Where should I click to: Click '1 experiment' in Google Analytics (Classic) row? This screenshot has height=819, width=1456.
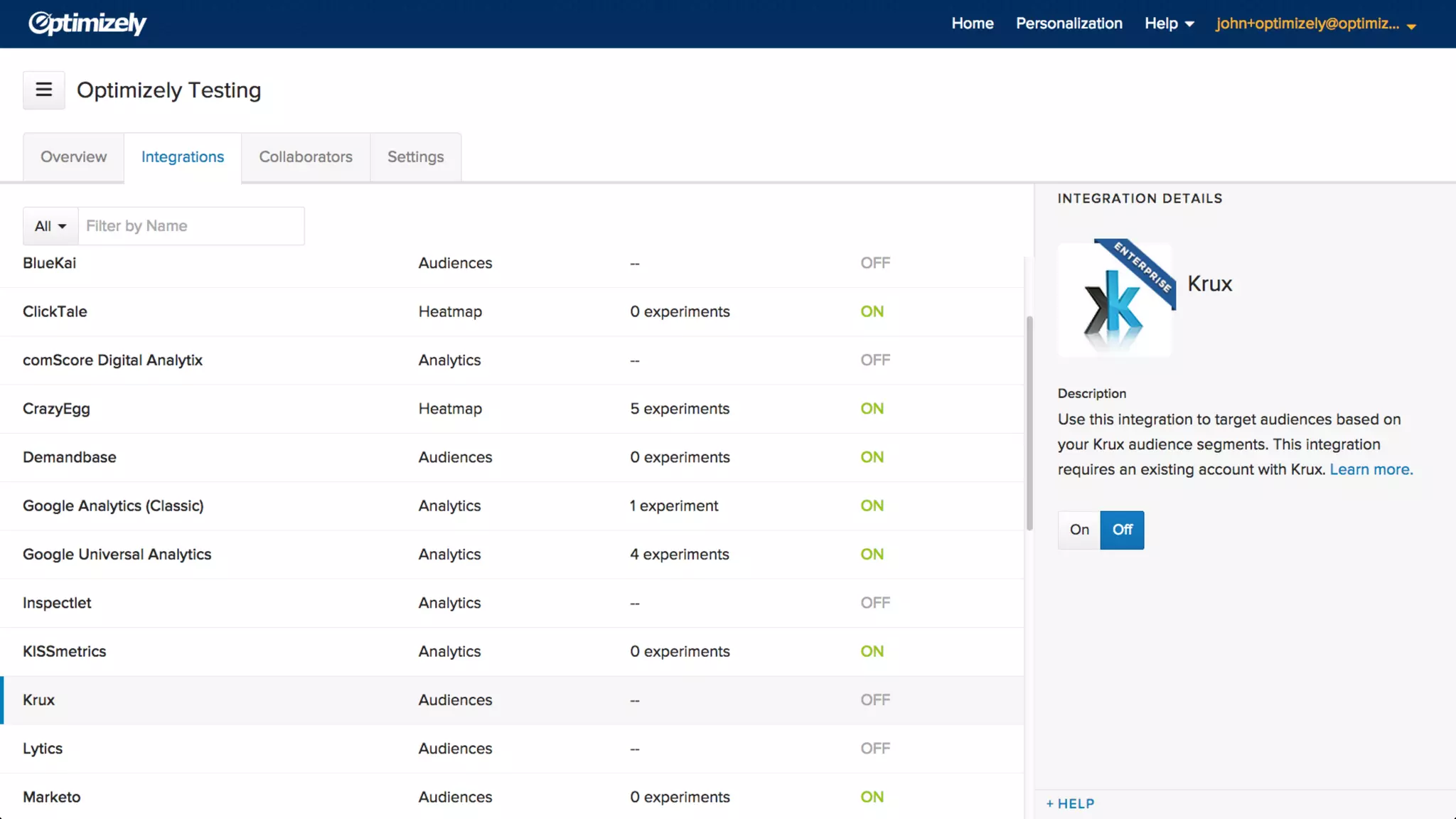pos(674,505)
